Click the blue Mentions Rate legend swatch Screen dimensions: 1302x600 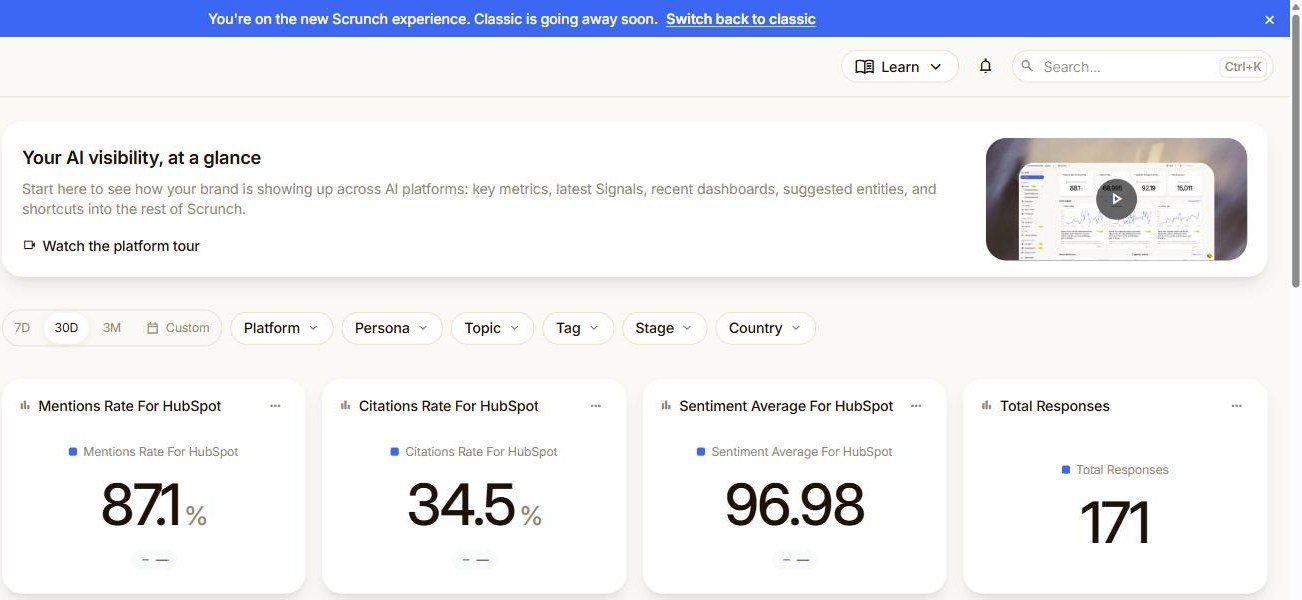[73, 452]
